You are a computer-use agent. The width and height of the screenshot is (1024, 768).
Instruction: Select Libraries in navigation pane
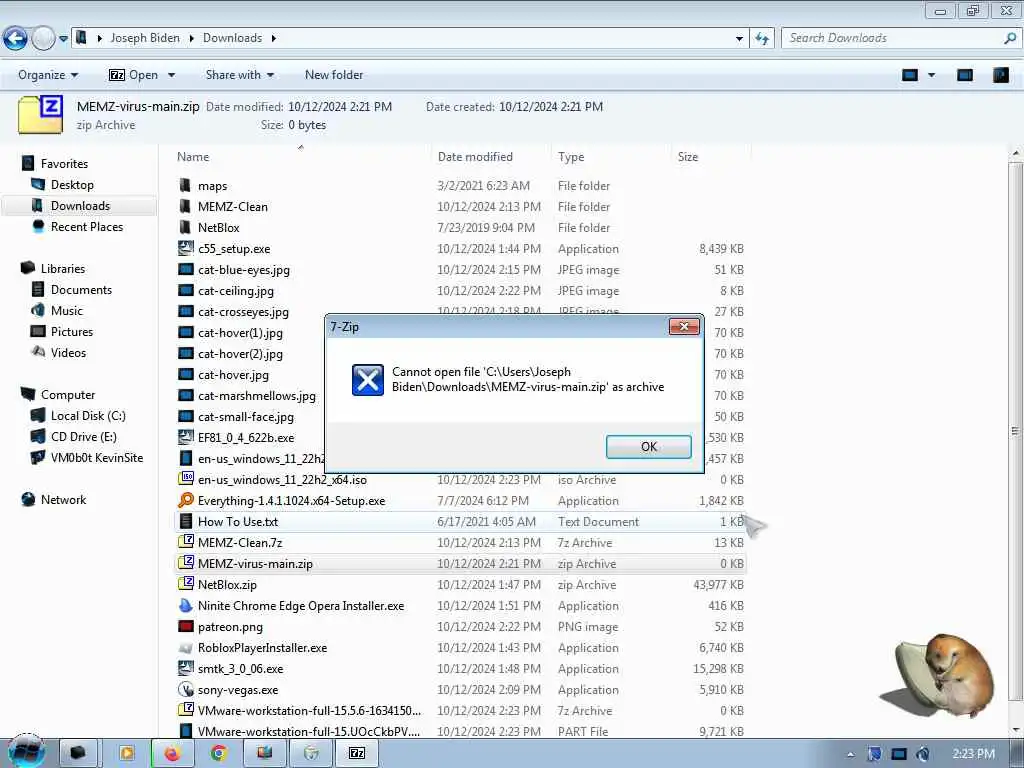[63, 268]
